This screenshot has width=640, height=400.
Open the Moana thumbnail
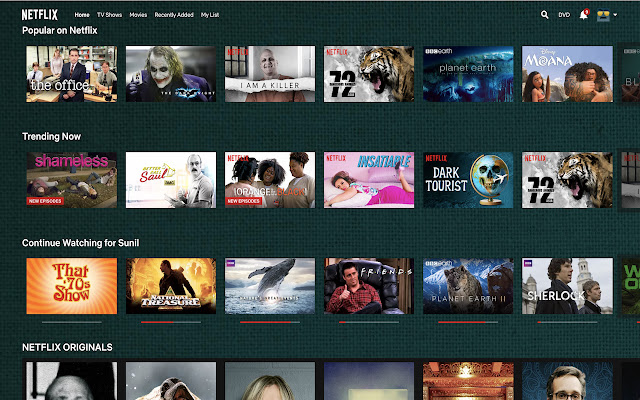pyautogui.click(x=567, y=74)
